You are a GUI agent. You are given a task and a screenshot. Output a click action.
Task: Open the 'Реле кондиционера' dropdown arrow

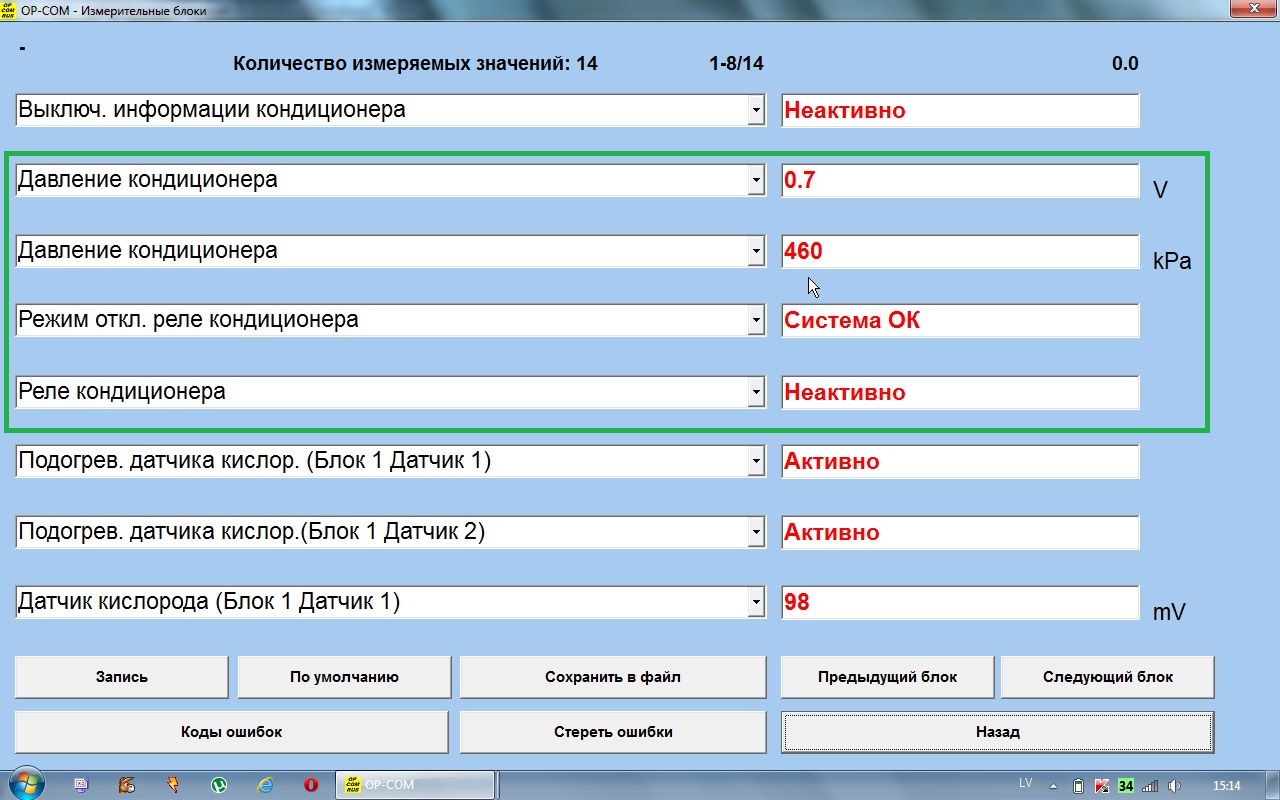coord(756,393)
